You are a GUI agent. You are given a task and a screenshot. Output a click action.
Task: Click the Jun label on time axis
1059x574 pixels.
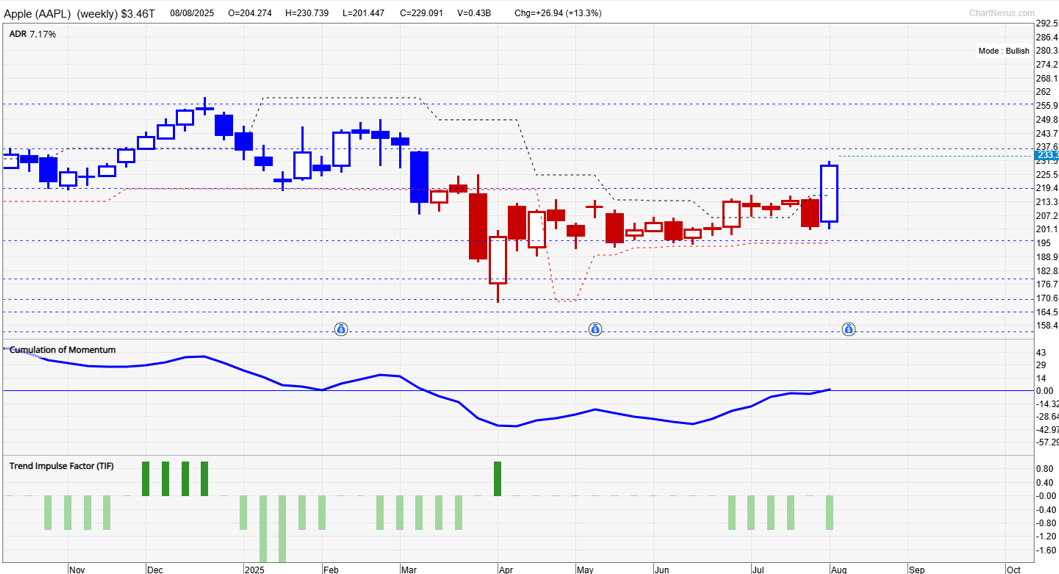[662, 569]
